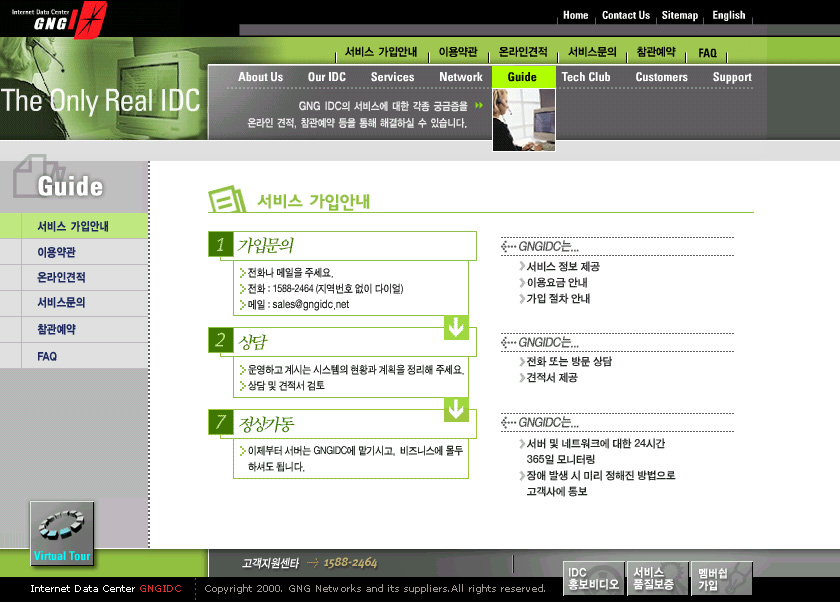Click the email line sales@gngidc.net
The height and width of the screenshot is (602, 840).
298,305
